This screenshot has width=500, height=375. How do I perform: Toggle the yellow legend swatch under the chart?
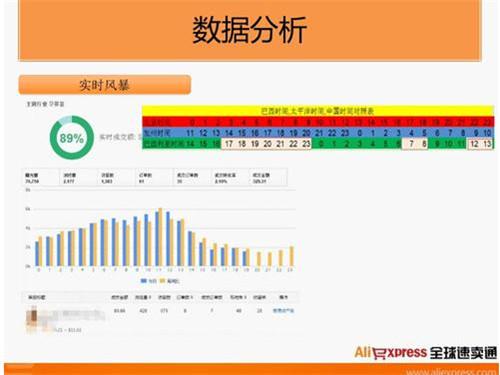pos(163,281)
